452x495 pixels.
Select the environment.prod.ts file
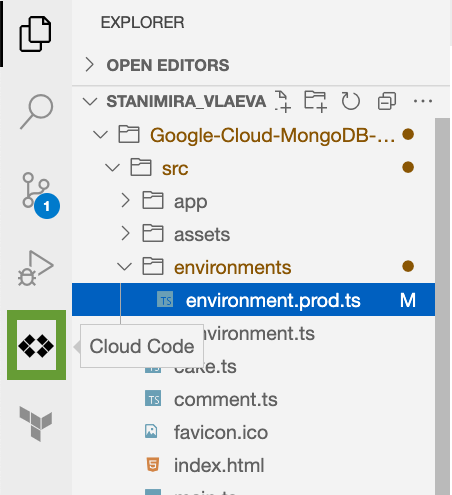point(253,299)
